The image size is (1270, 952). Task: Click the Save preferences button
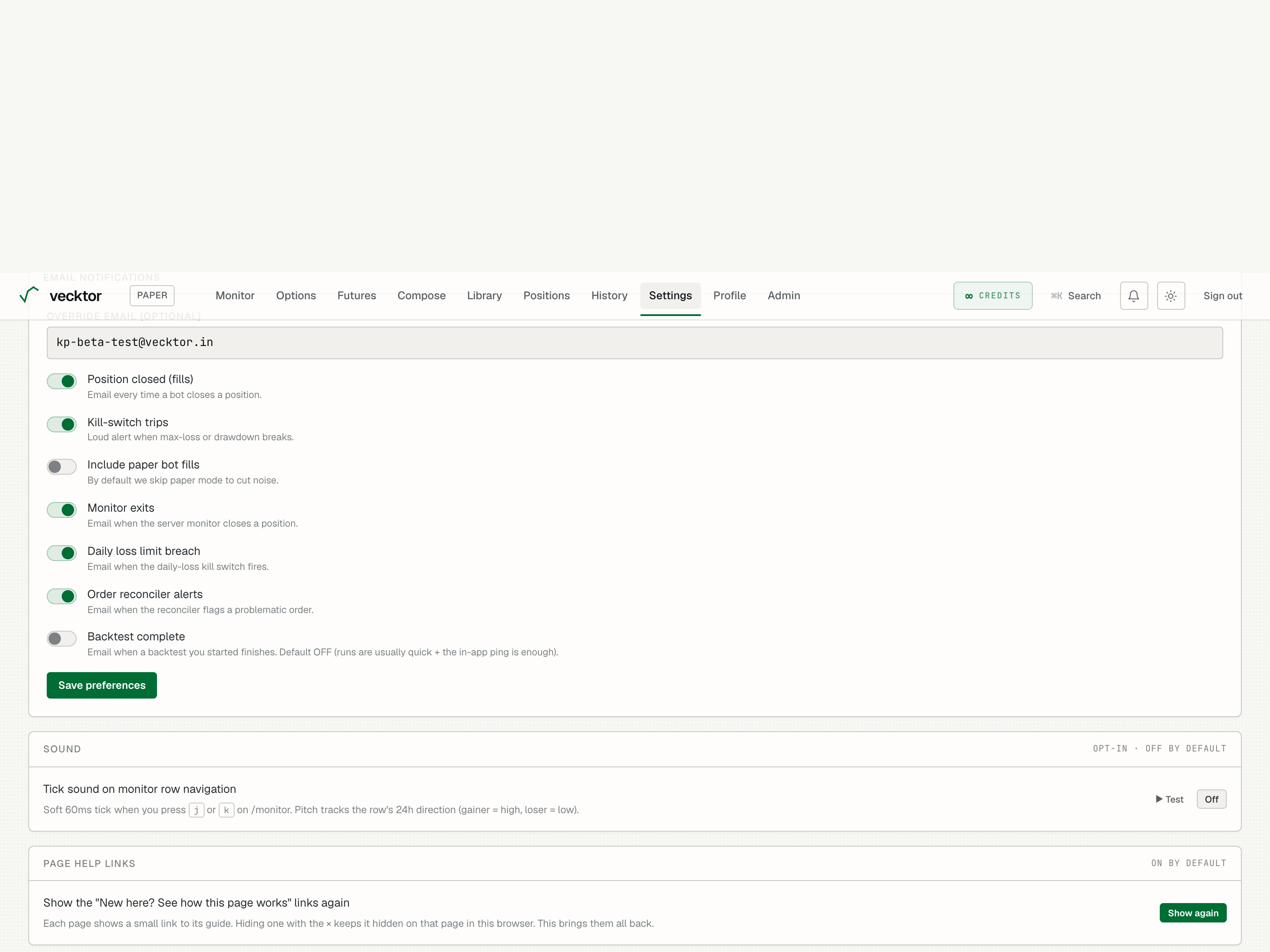pyautogui.click(x=101, y=685)
